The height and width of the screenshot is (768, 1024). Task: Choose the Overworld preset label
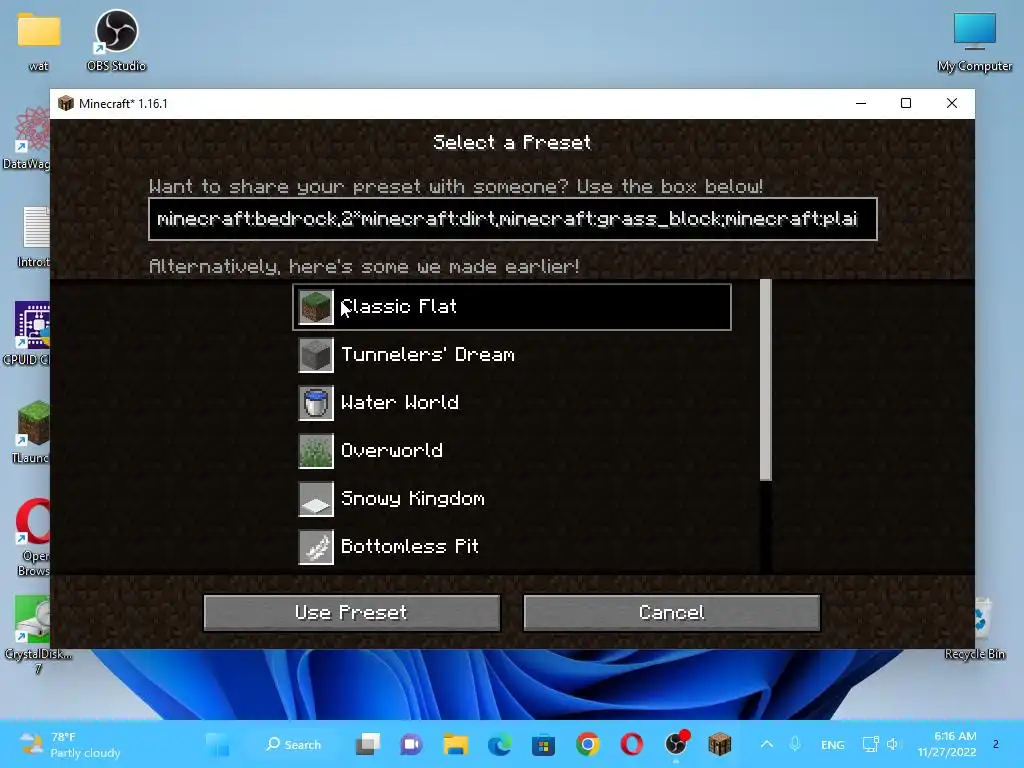pyautogui.click(x=392, y=451)
